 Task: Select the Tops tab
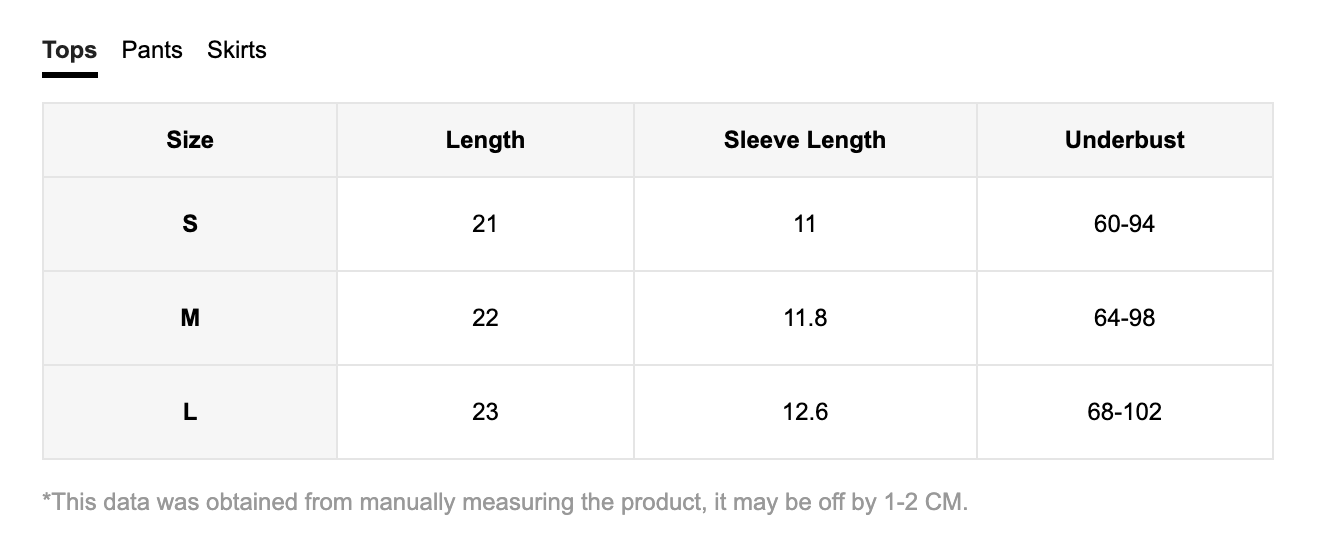(70, 50)
